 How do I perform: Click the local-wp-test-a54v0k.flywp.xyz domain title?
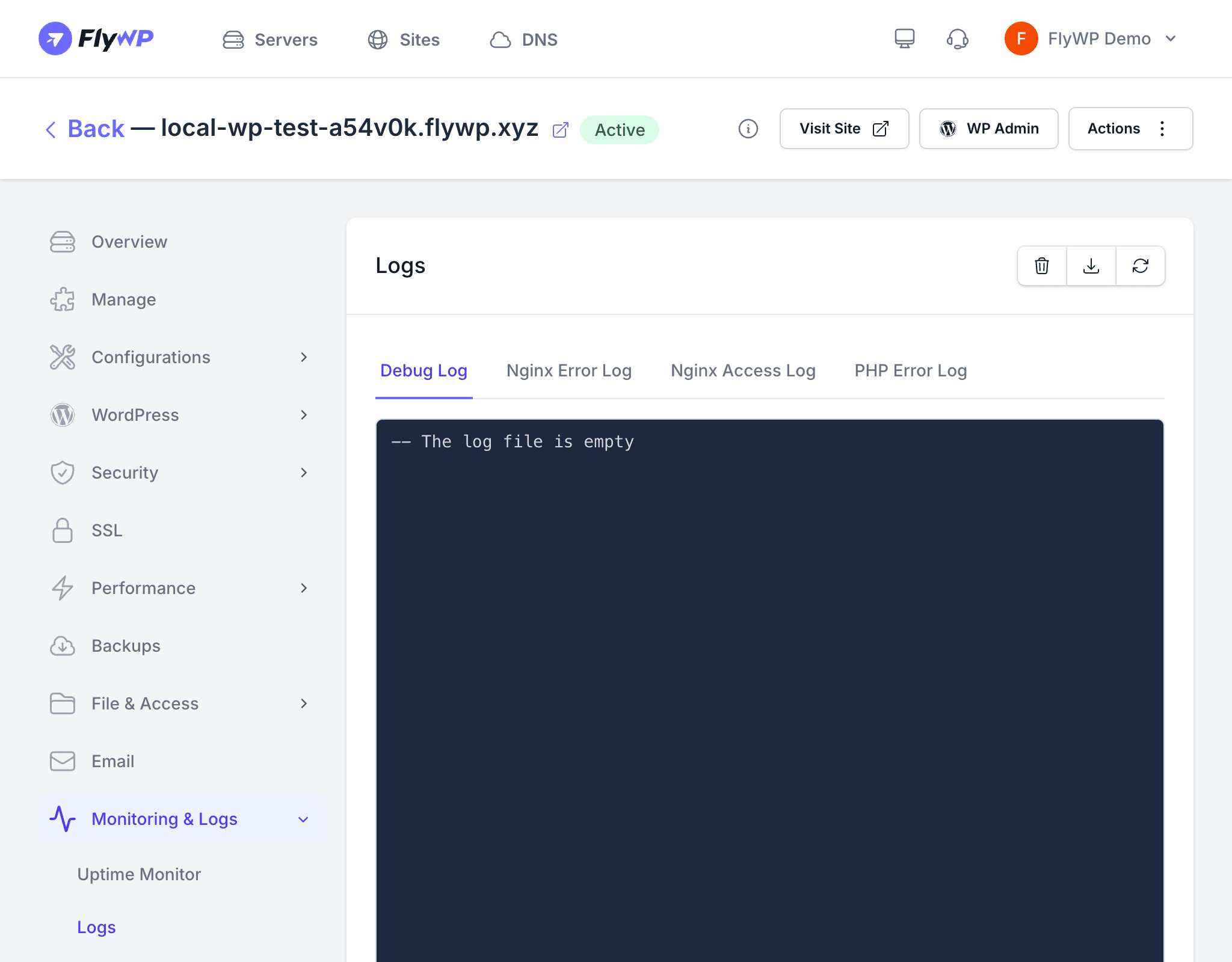pos(350,128)
